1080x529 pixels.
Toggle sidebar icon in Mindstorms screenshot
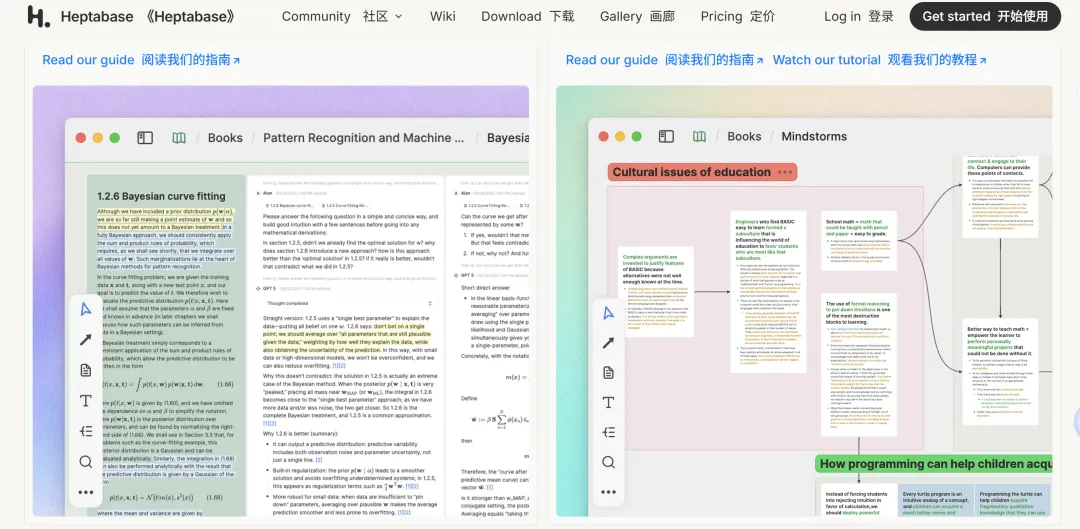[x=666, y=136]
